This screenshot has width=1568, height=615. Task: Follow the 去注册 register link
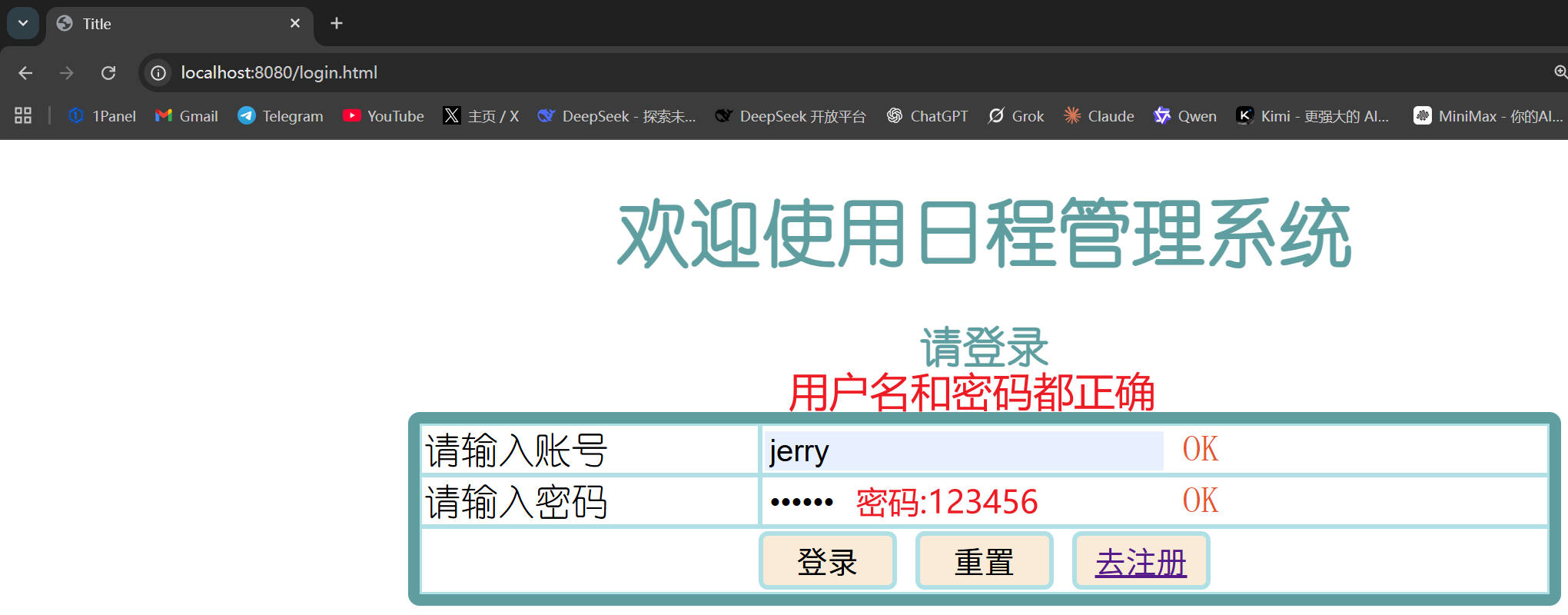1141,562
